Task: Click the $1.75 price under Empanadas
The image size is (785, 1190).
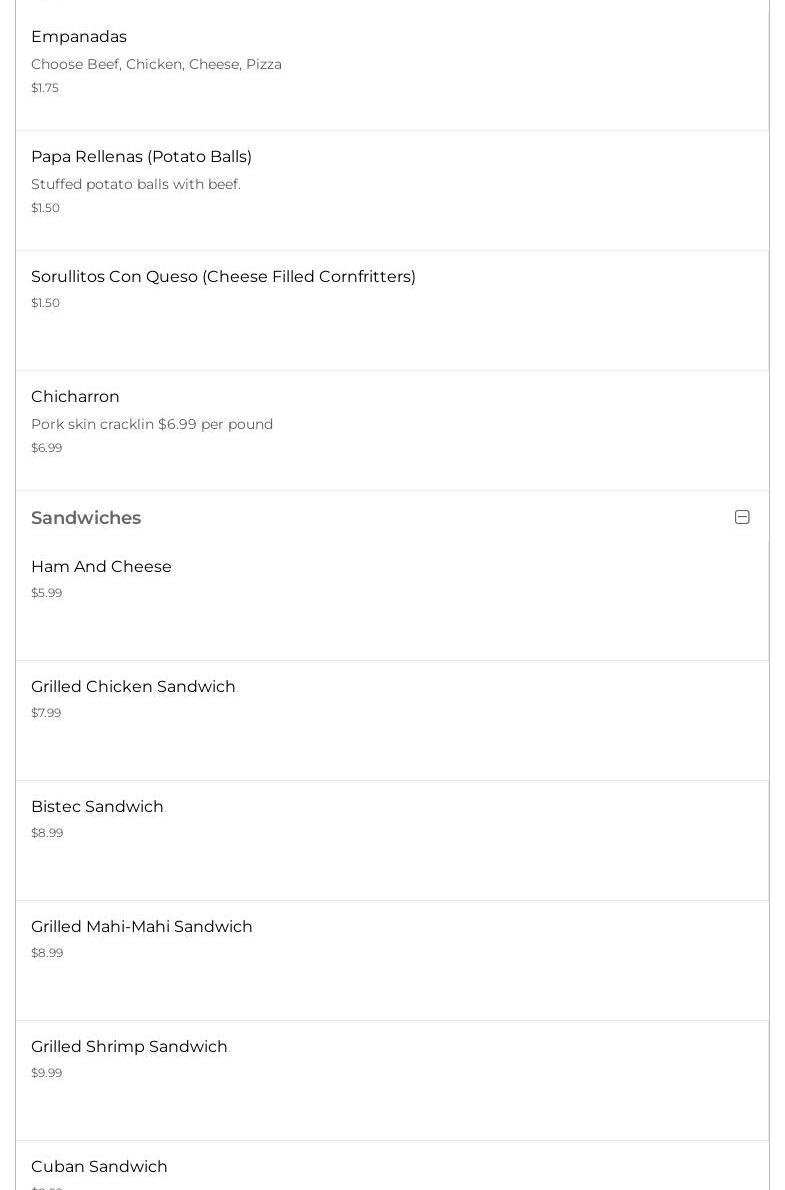Action: click(x=45, y=88)
